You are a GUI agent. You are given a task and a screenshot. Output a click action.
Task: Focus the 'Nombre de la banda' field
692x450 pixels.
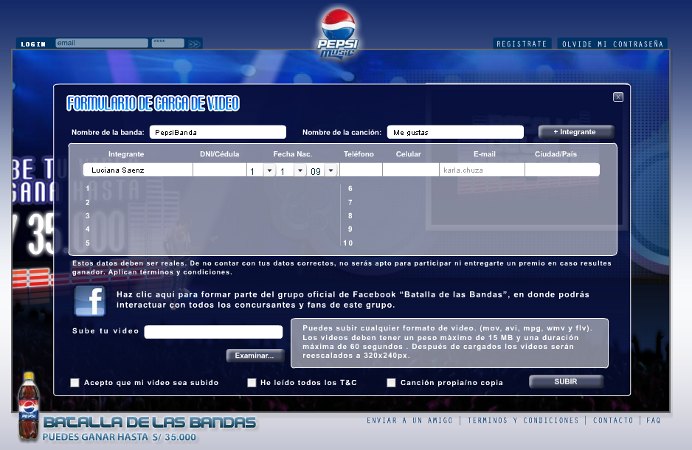click(x=218, y=132)
